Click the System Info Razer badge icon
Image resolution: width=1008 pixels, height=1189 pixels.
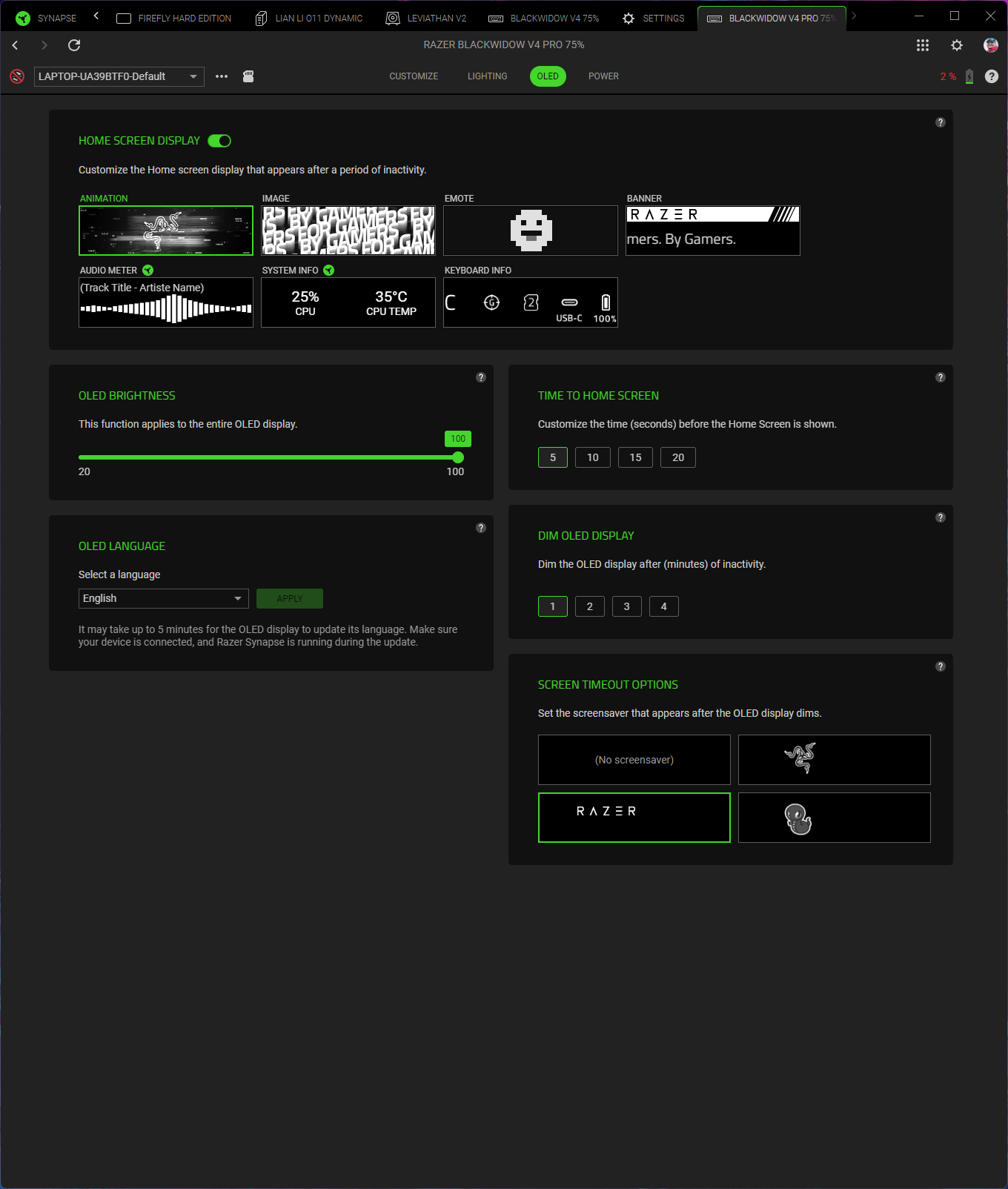(x=329, y=271)
